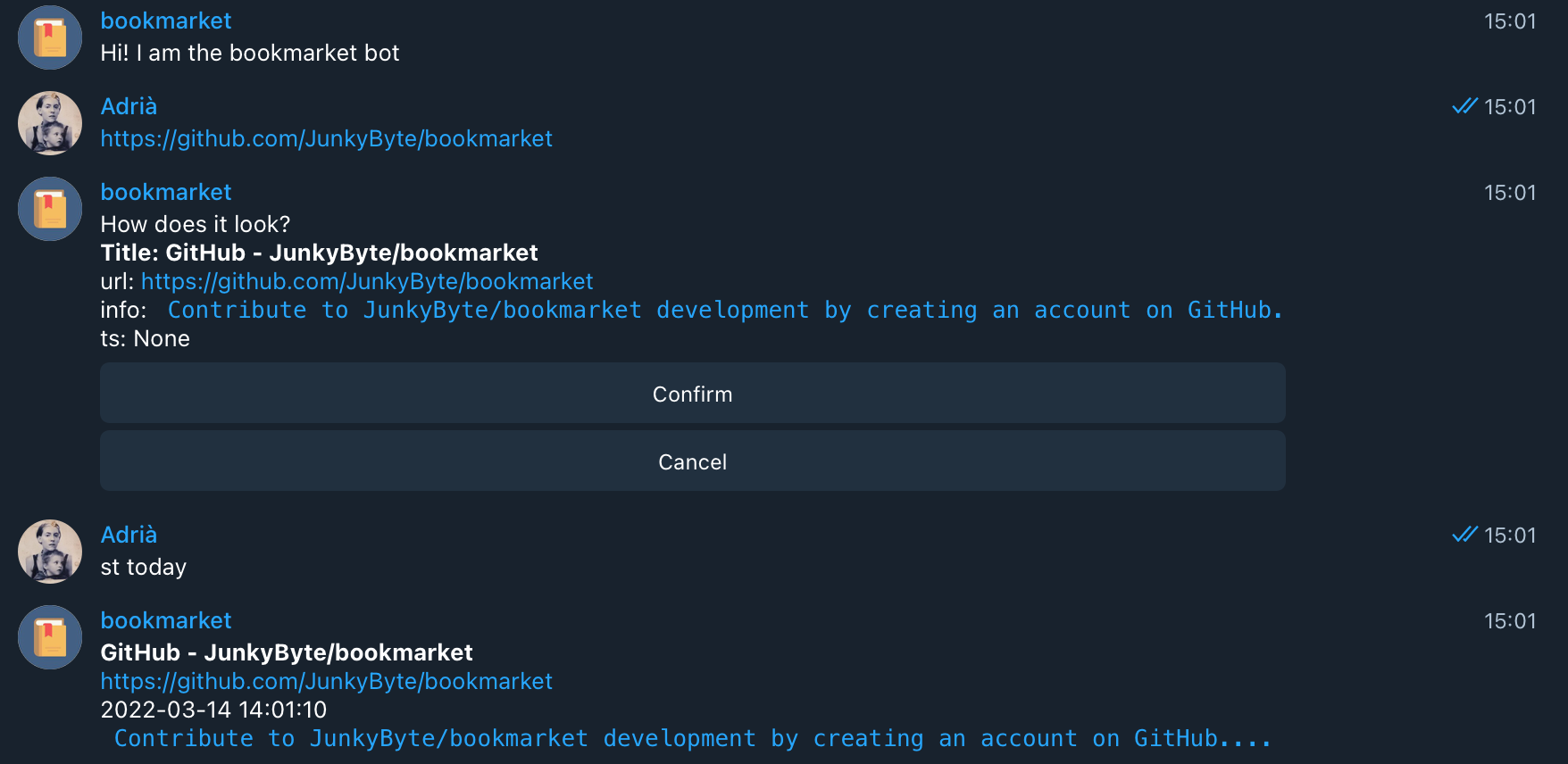Click the timestamp of the greeting message
The image size is (1568, 764).
click(x=1510, y=21)
